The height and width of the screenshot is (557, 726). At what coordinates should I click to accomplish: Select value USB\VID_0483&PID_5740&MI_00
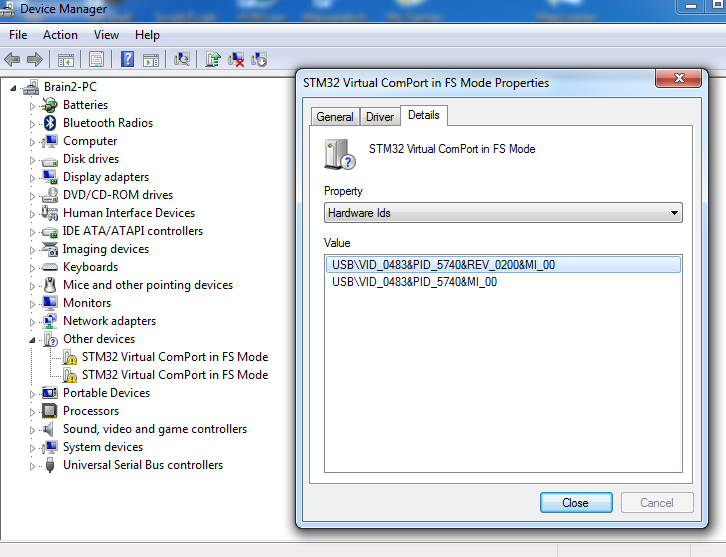414,282
